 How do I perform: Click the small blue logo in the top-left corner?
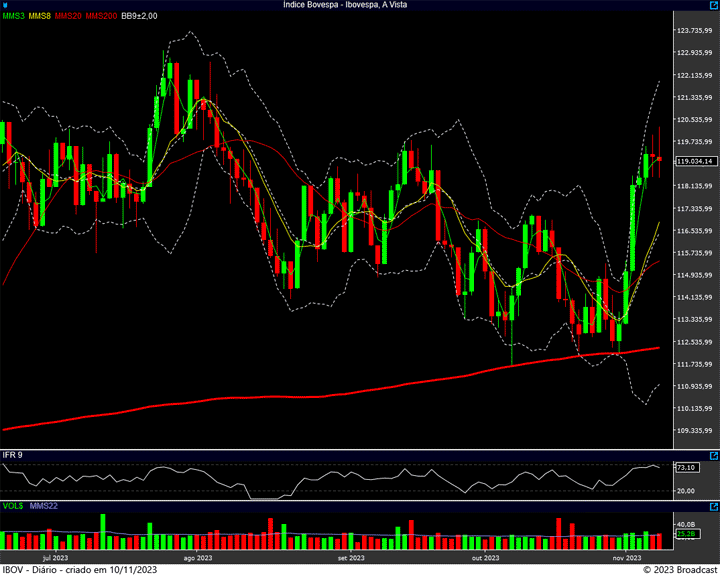(x=5, y=5)
